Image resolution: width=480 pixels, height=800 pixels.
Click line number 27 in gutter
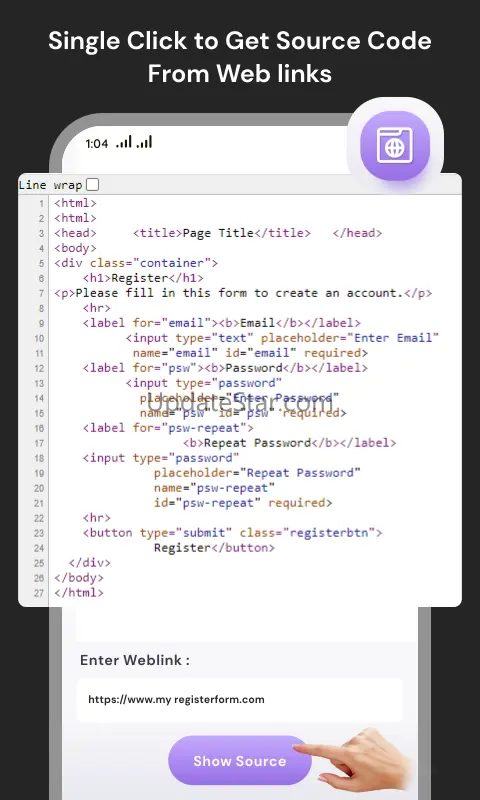39,594
